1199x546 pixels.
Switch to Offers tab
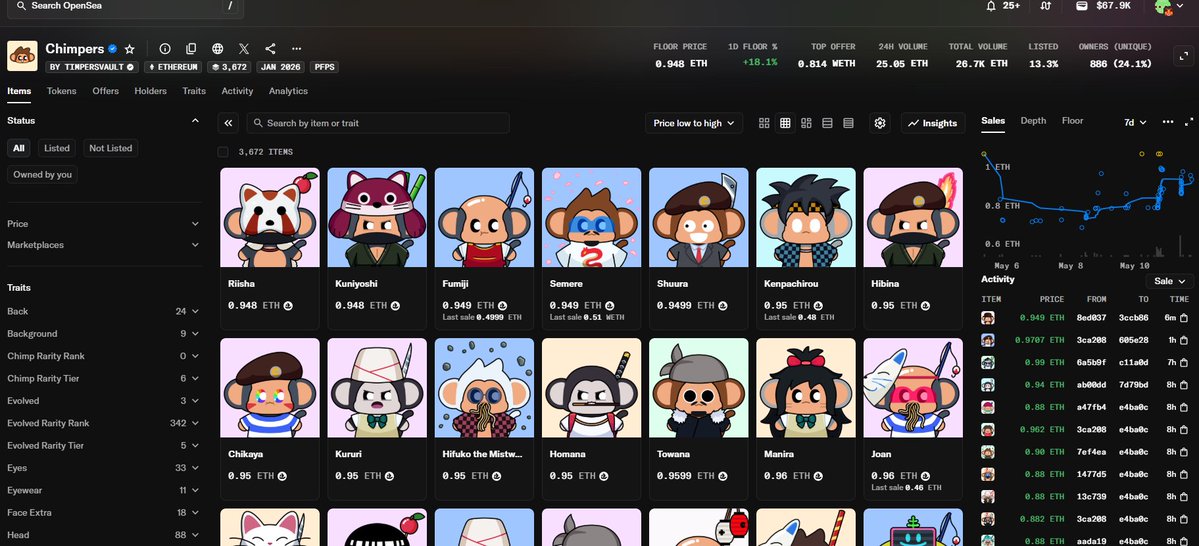pyautogui.click(x=106, y=91)
